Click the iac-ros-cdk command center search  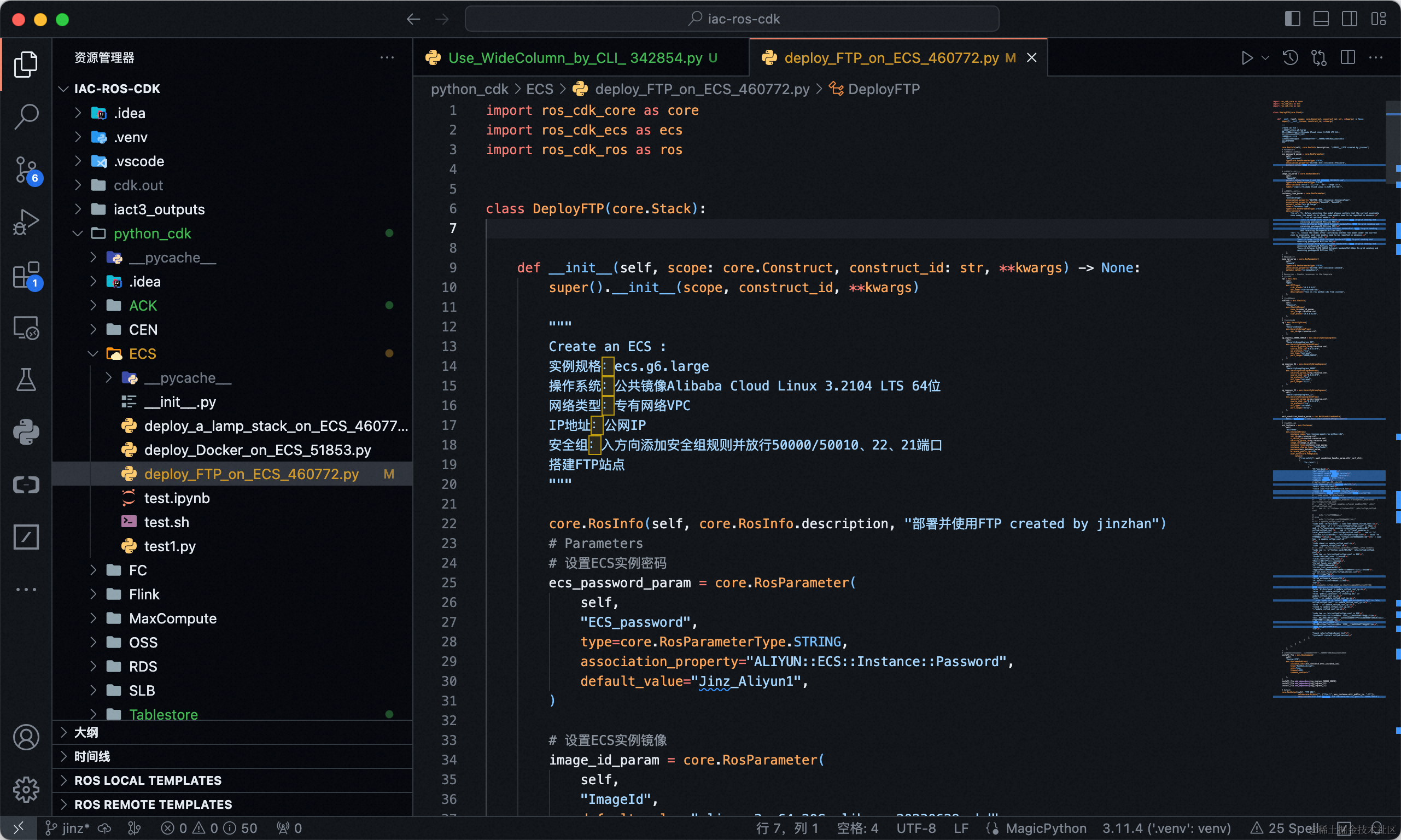point(732,19)
